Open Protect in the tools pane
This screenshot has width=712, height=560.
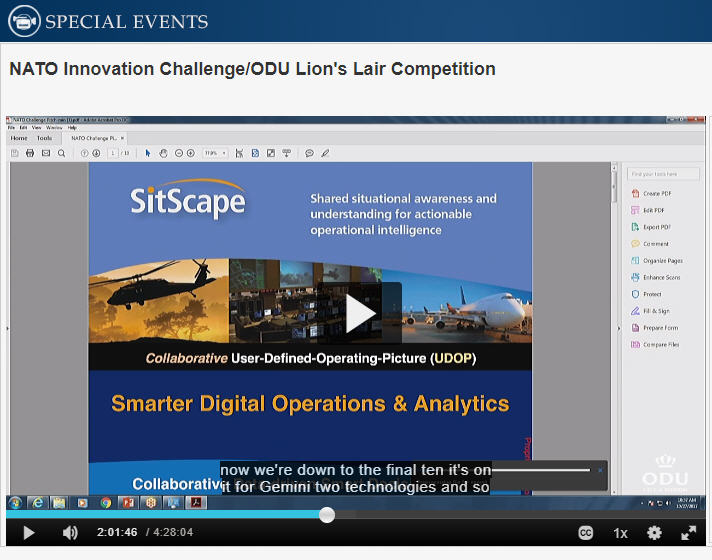pyautogui.click(x=646, y=294)
